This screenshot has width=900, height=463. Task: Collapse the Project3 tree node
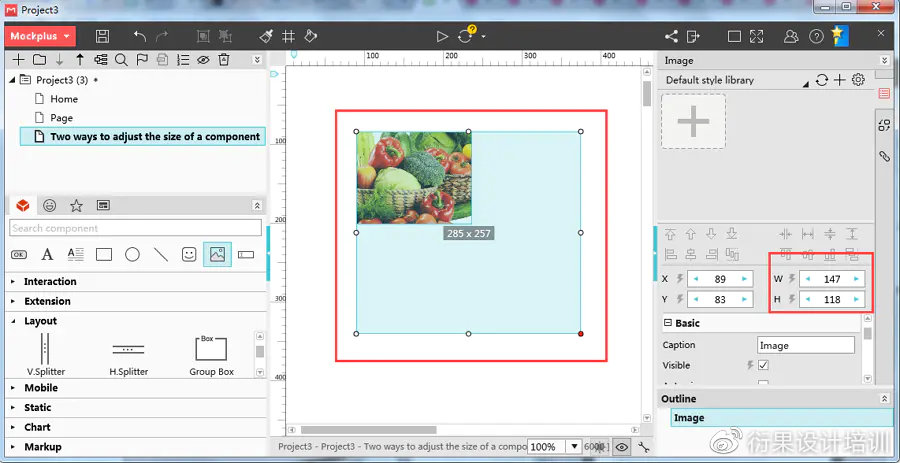[x=13, y=80]
